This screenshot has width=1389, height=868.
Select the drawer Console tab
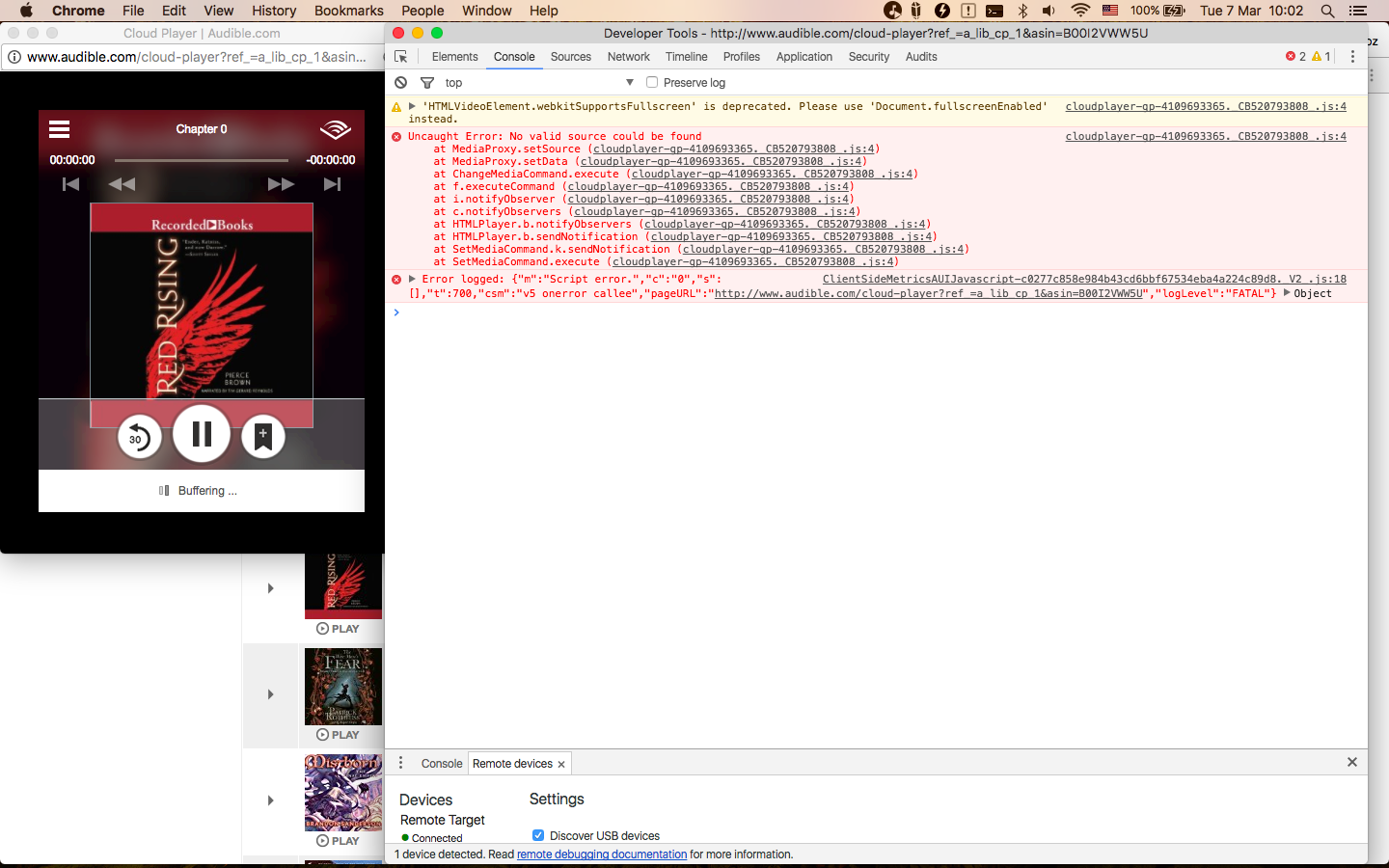click(442, 764)
